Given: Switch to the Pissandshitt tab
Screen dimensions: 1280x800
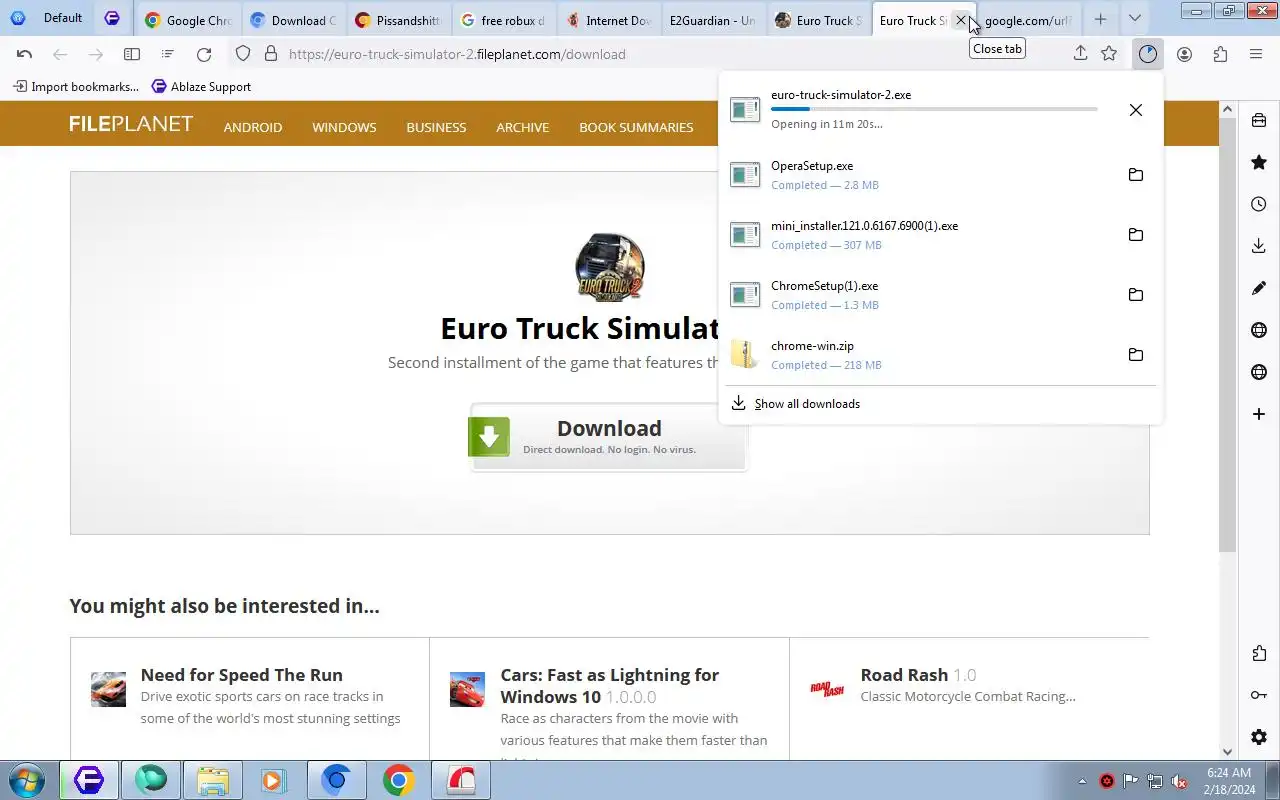Looking at the screenshot, I should pos(398,20).
